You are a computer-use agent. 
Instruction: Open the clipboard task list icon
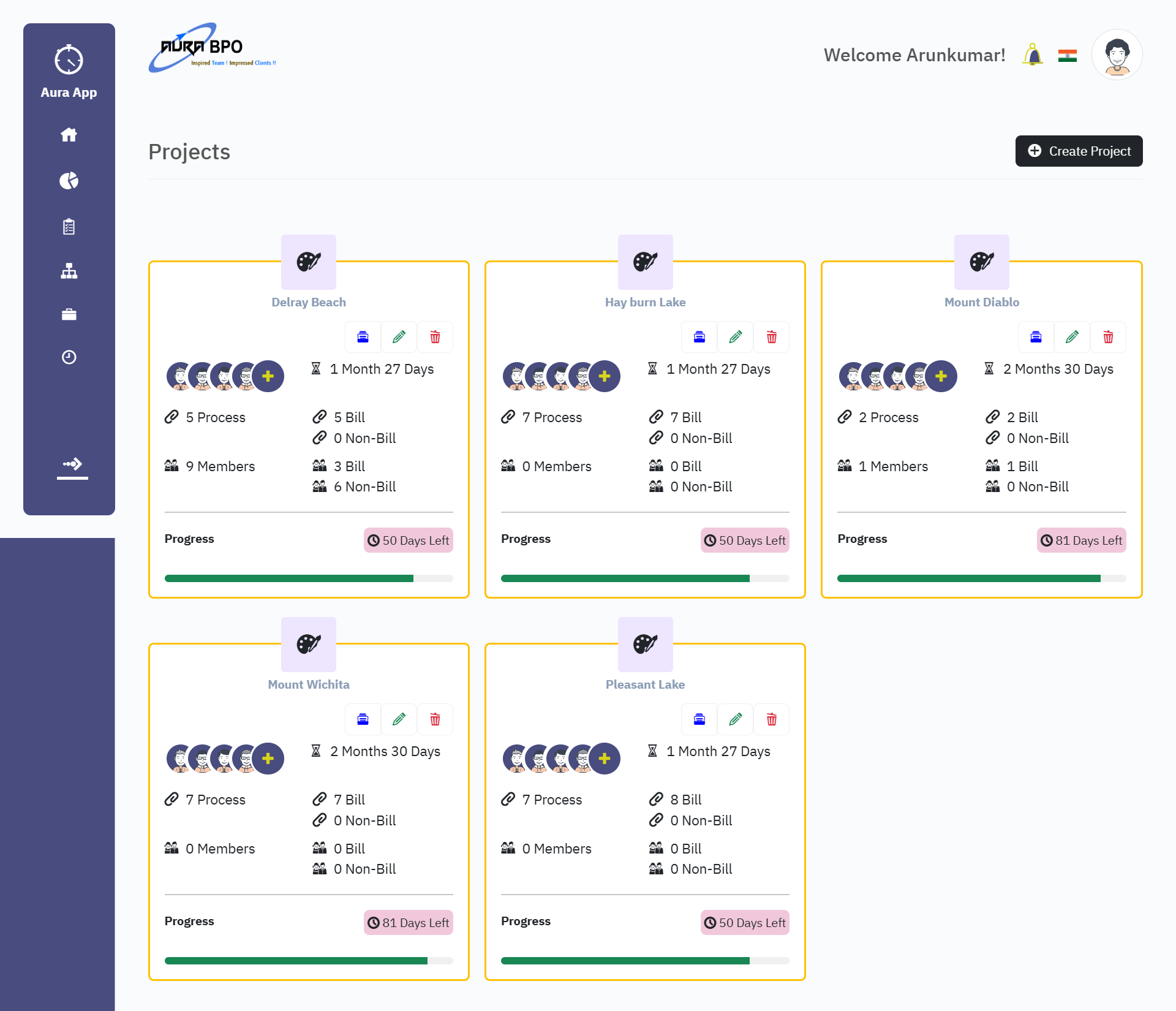tap(69, 227)
